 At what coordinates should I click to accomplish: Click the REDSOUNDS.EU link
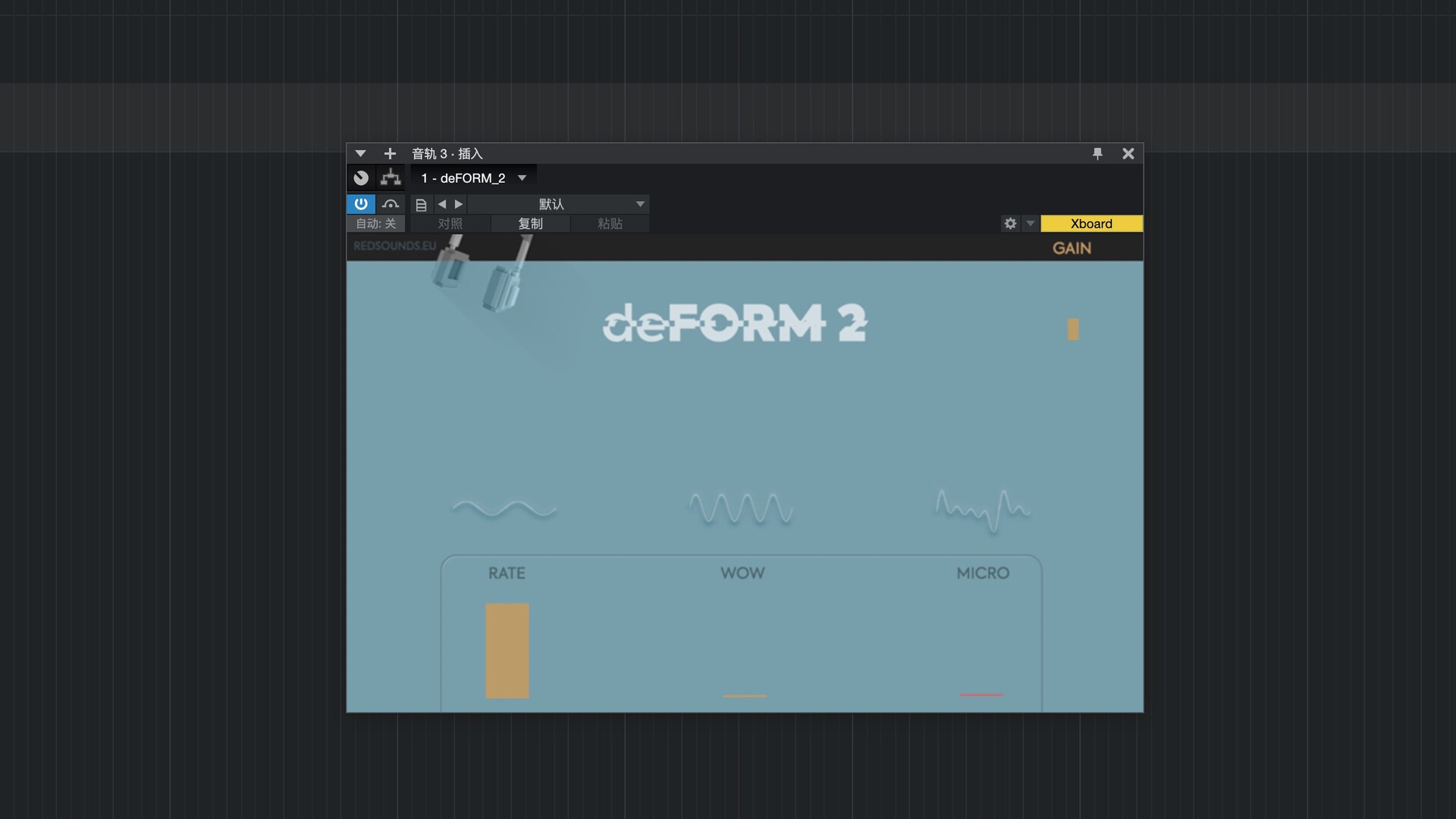(394, 246)
